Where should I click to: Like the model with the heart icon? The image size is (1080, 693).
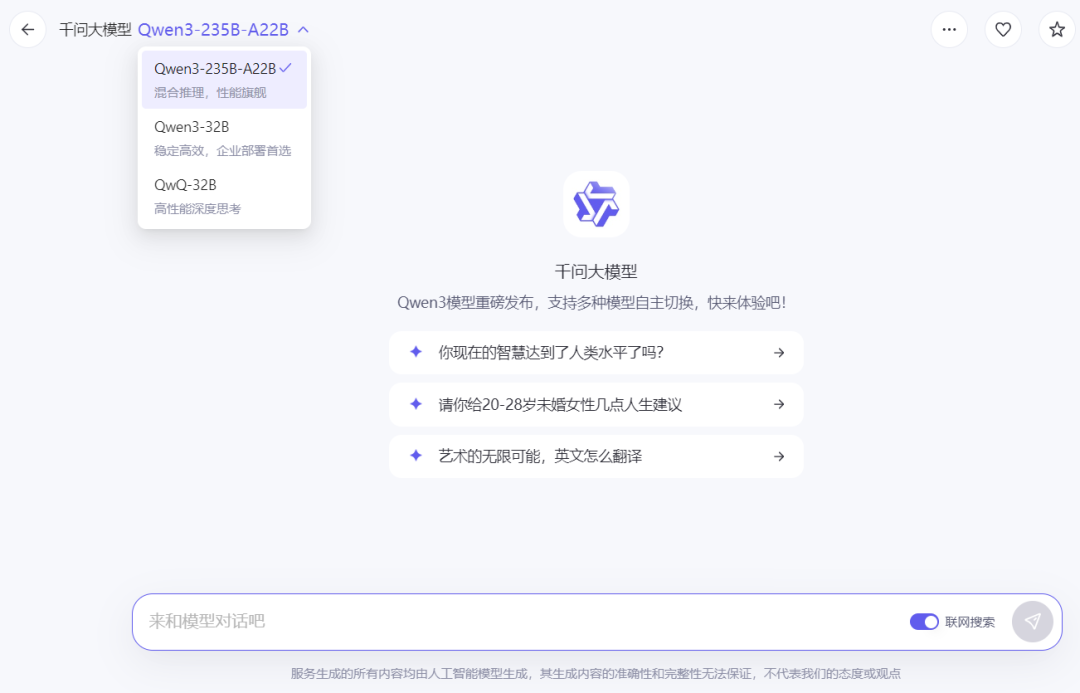tap(1003, 30)
